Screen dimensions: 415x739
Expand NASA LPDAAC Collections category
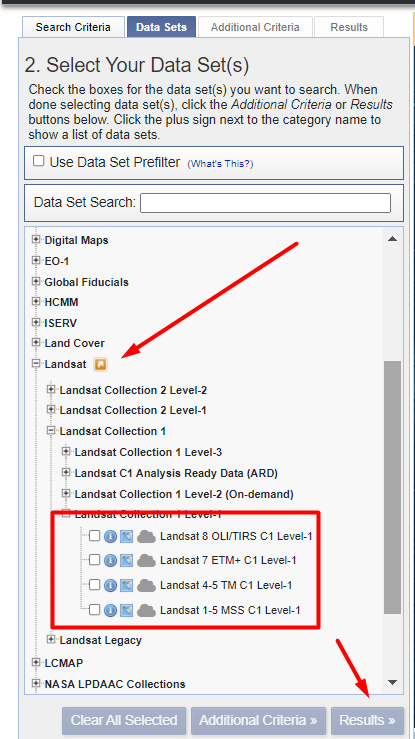click(x=36, y=683)
